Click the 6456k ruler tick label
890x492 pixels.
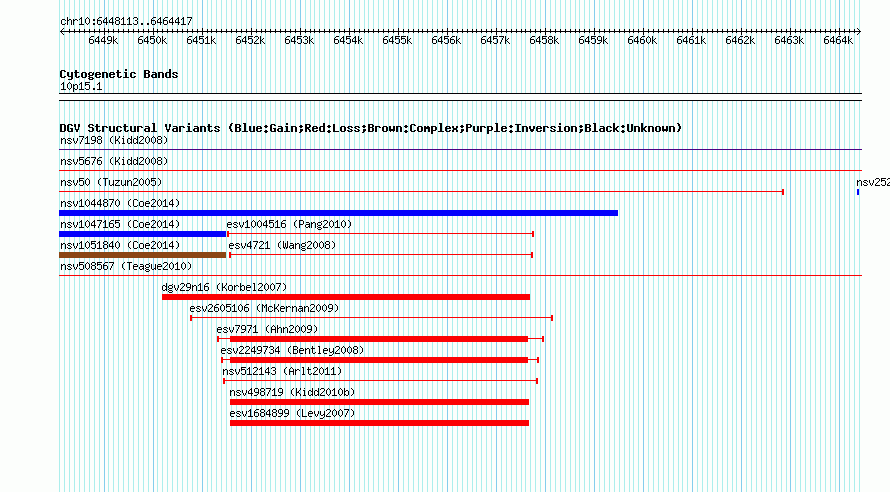pos(446,40)
